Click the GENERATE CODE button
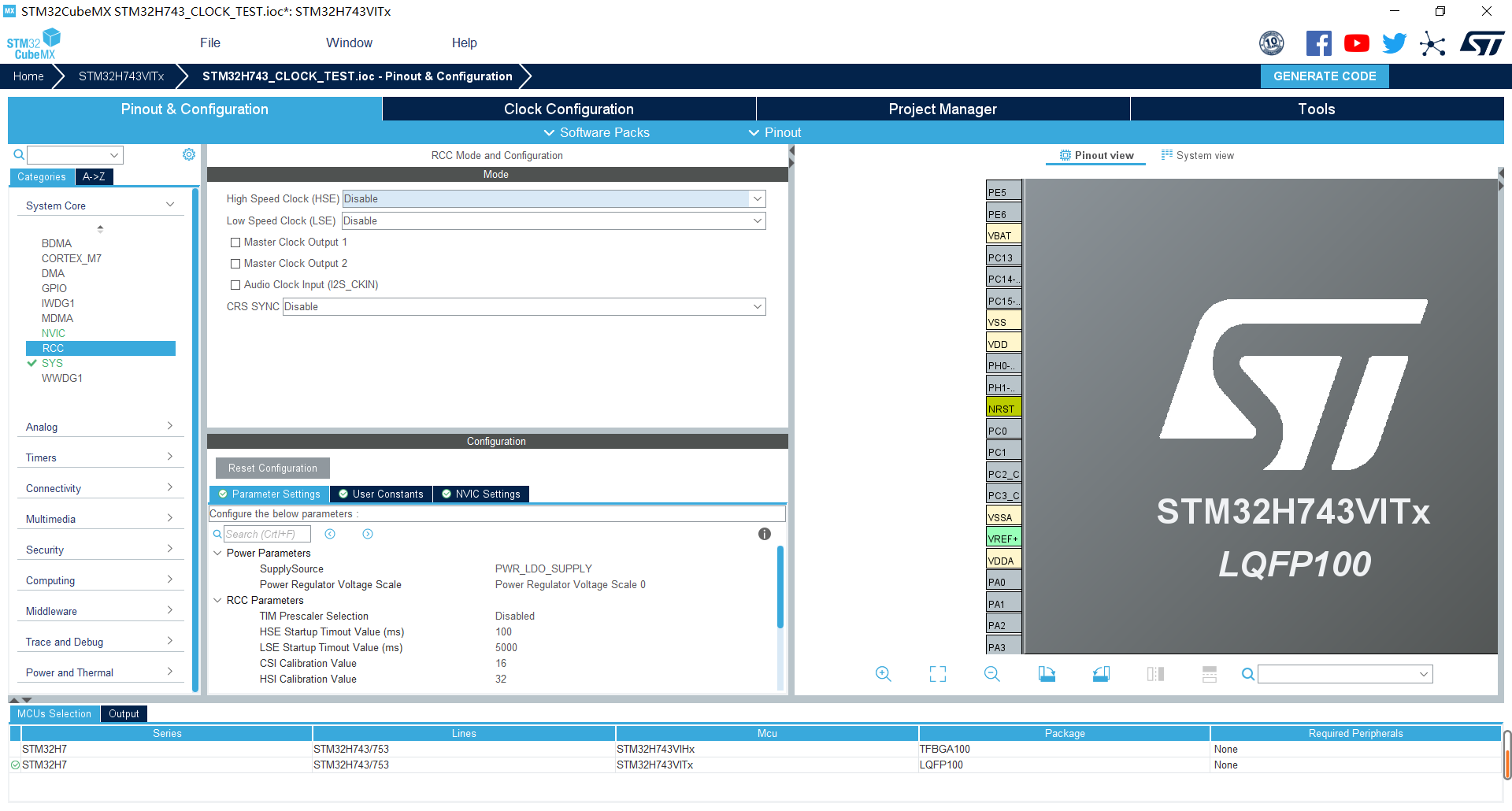The image size is (1512, 811). point(1325,76)
